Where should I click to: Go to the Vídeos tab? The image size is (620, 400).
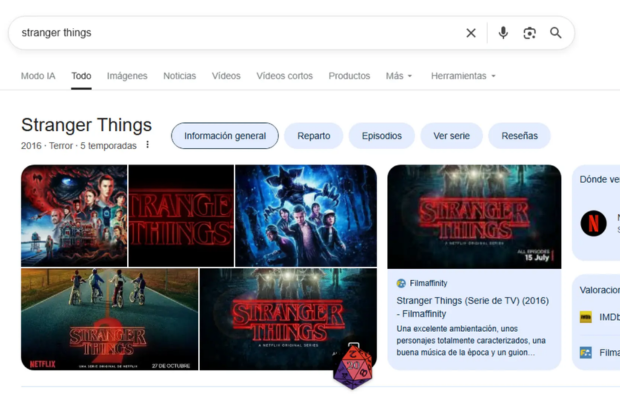(226, 76)
